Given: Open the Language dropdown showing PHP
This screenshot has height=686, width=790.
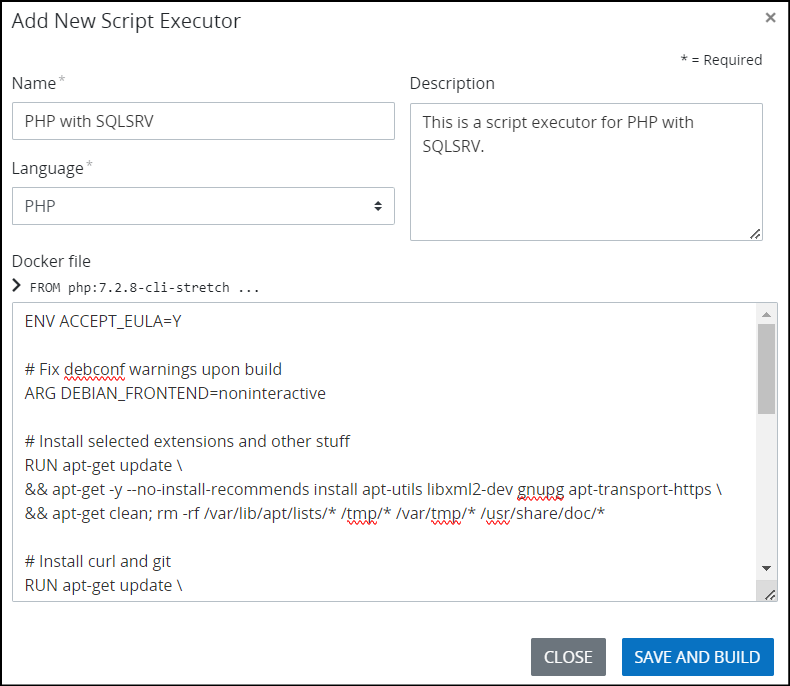Looking at the screenshot, I should point(203,206).
